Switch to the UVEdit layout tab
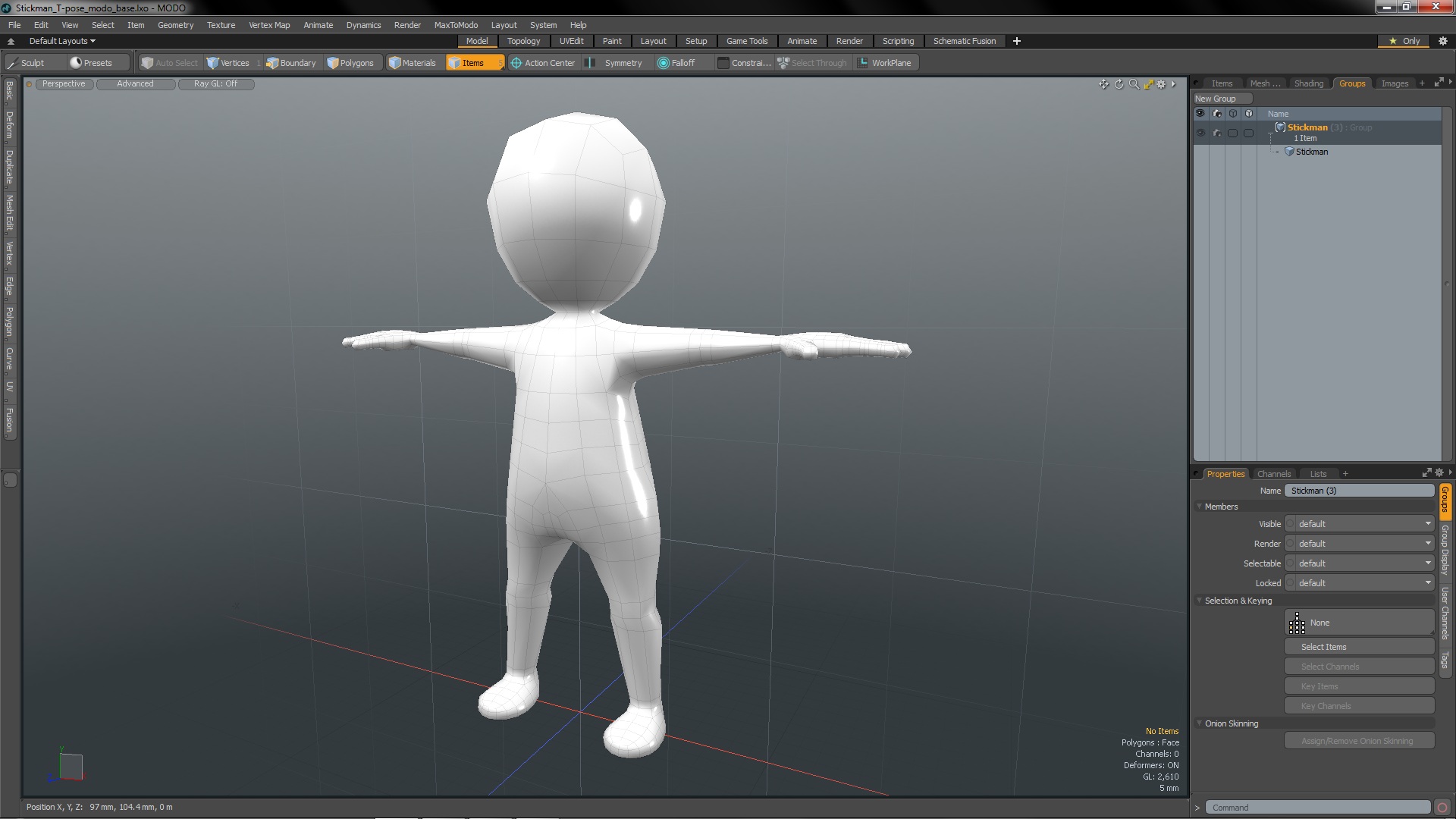Screen dimensions: 1456x819 click(571, 41)
